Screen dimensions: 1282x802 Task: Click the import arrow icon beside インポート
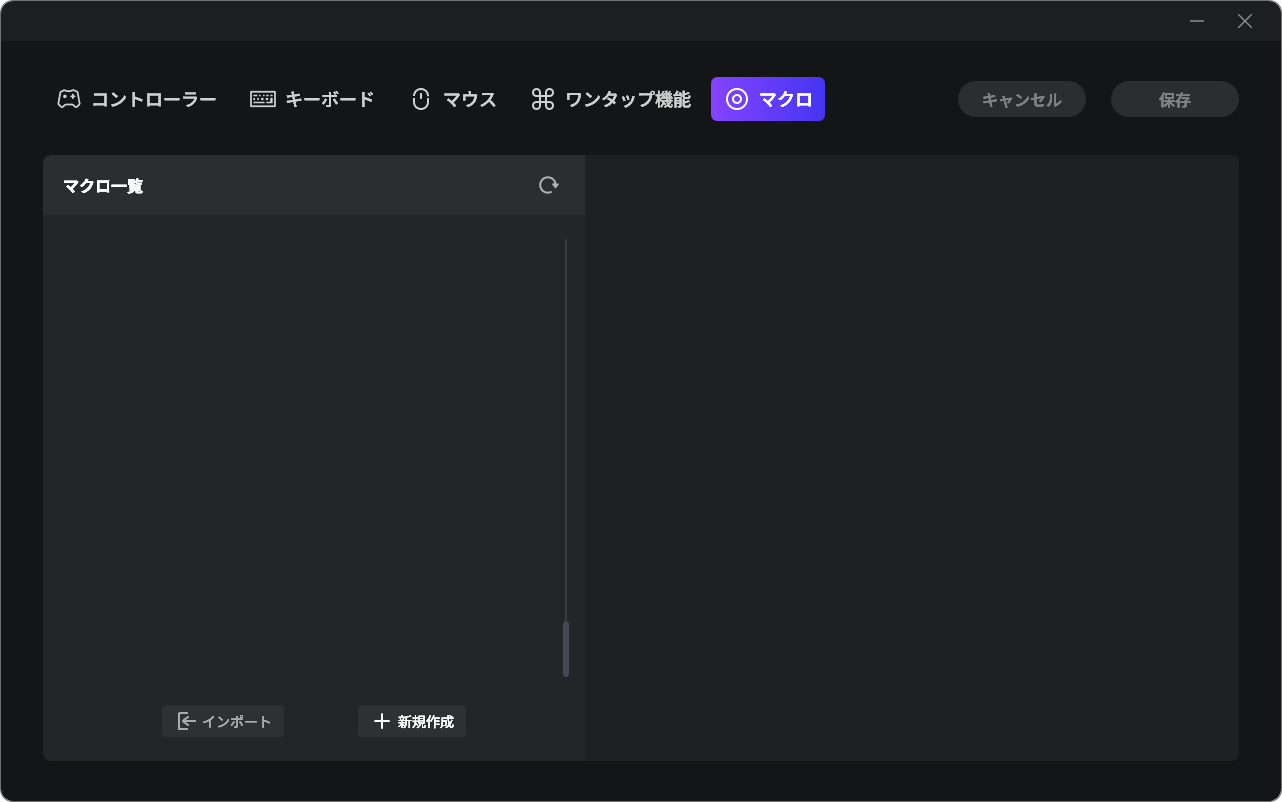click(x=186, y=721)
